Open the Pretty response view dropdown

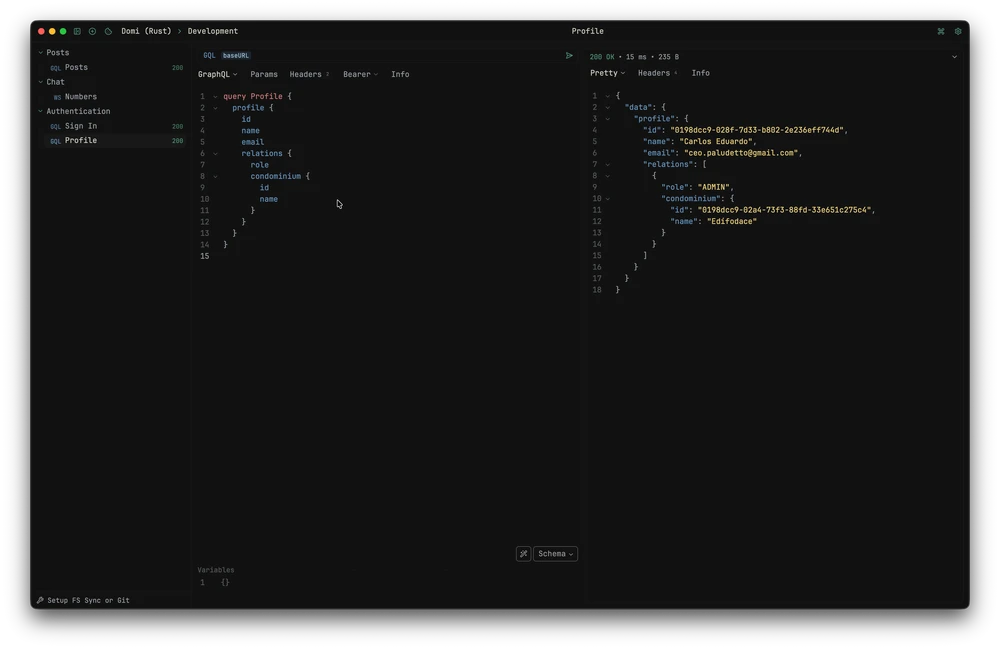[x=607, y=73]
